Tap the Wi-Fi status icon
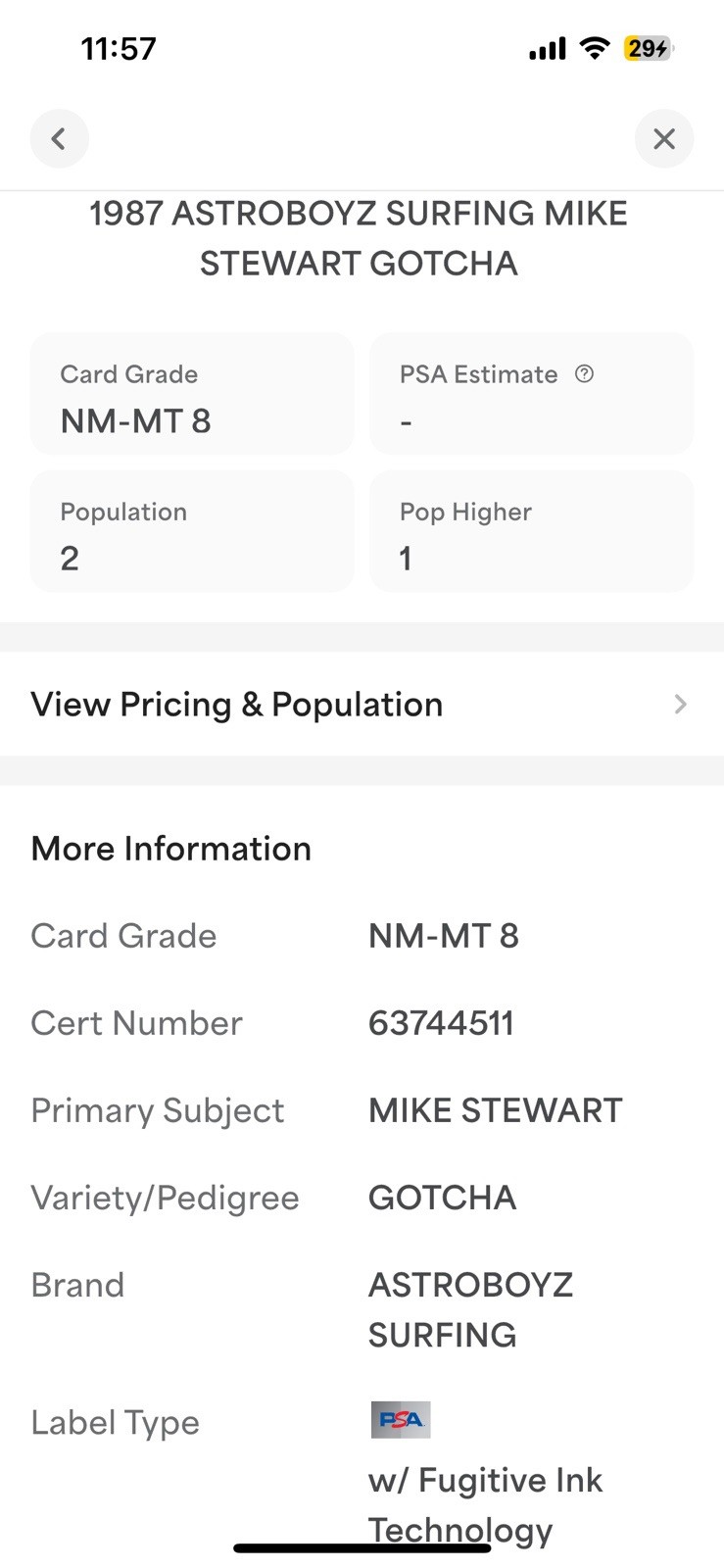This screenshot has height=1568, width=724. pos(594,48)
